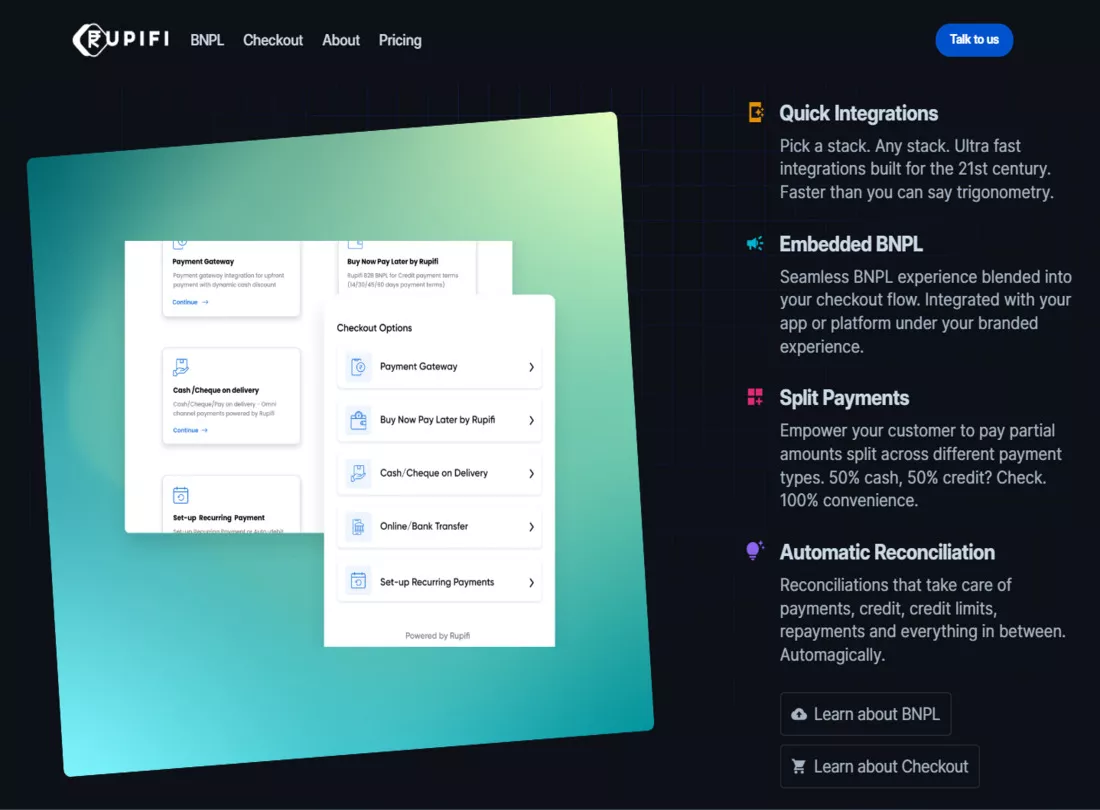Click the Checkout Options panel title
This screenshot has width=1100, height=810.
pyautogui.click(x=374, y=328)
